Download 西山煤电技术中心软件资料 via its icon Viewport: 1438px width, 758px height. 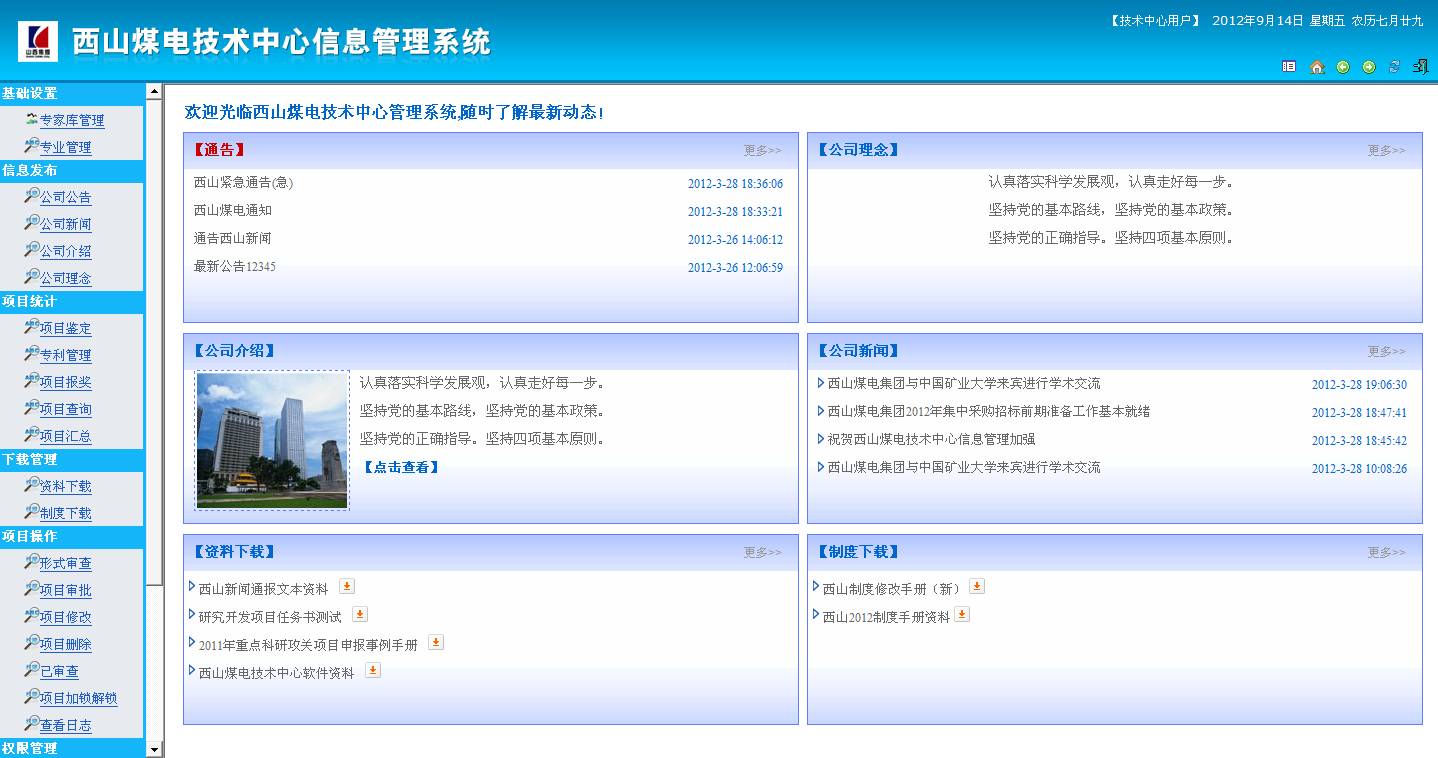tap(373, 670)
